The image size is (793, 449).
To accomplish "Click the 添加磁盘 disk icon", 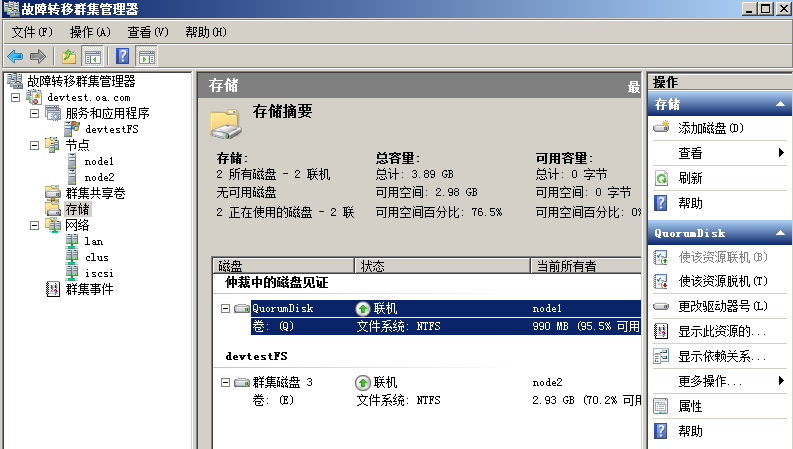I will click(662, 127).
